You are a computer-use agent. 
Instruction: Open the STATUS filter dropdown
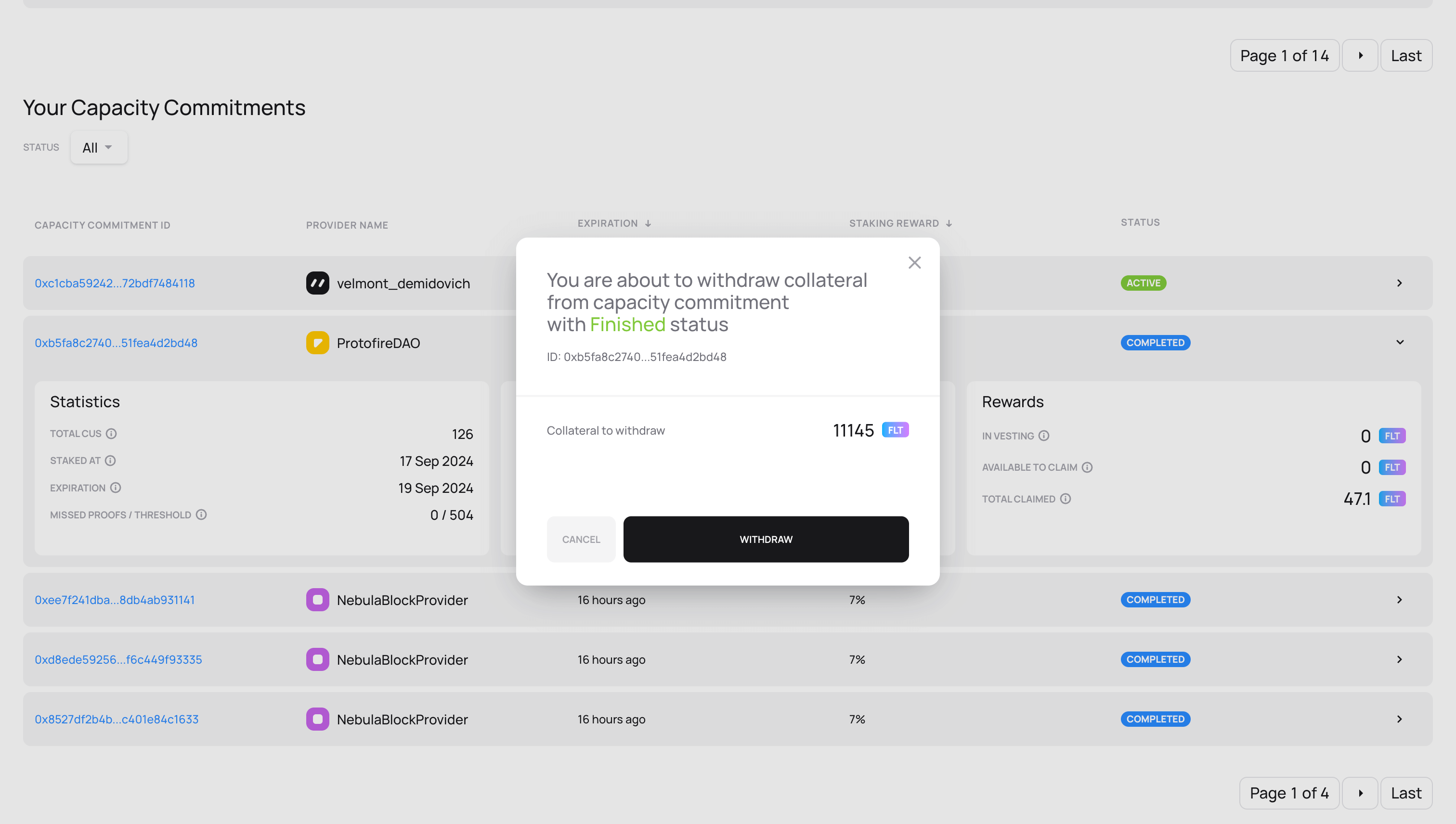pyautogui.click(x=99, y=148)
